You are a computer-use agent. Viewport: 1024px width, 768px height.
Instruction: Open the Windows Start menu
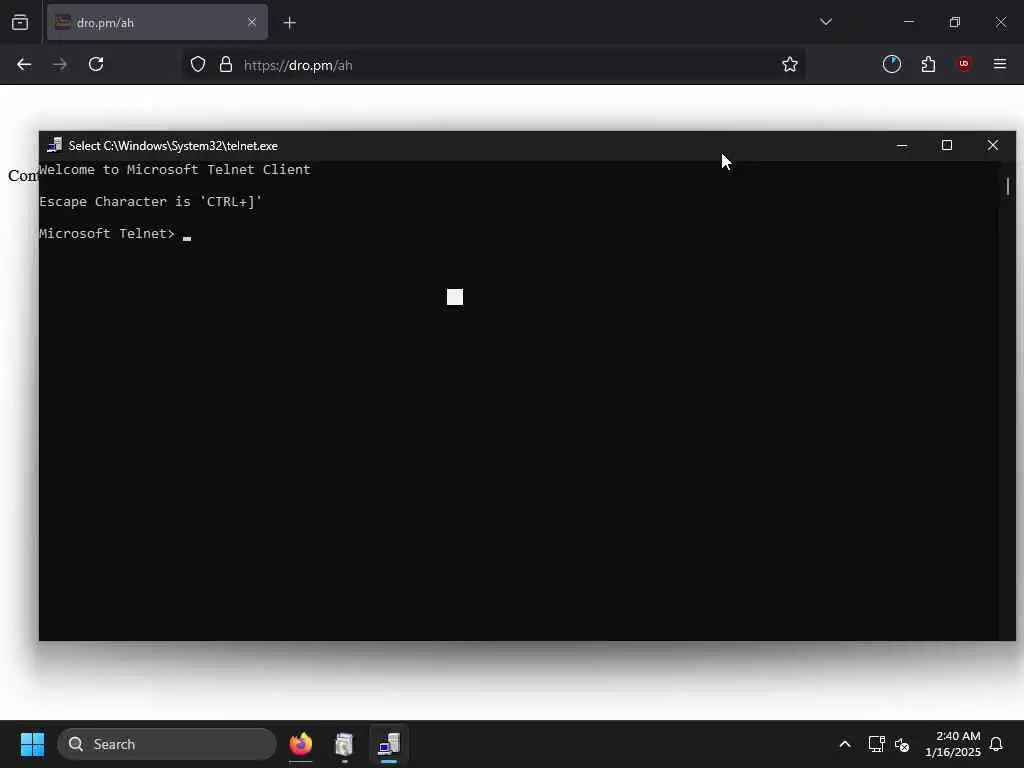33,744
